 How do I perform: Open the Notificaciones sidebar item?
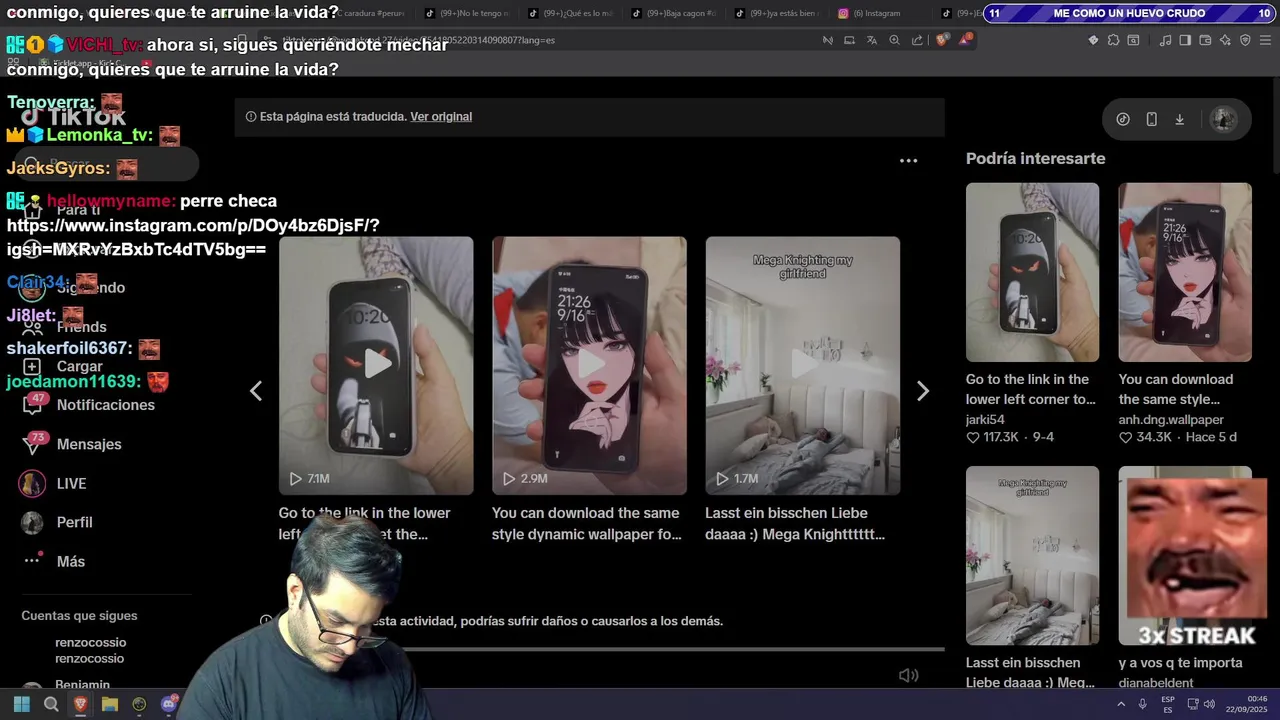88,405
